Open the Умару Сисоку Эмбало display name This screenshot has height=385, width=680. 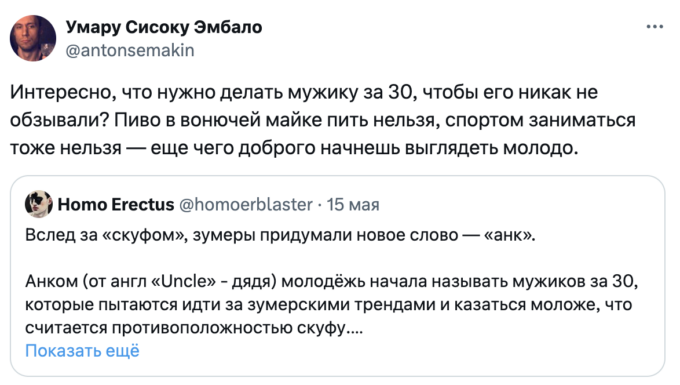164,27
